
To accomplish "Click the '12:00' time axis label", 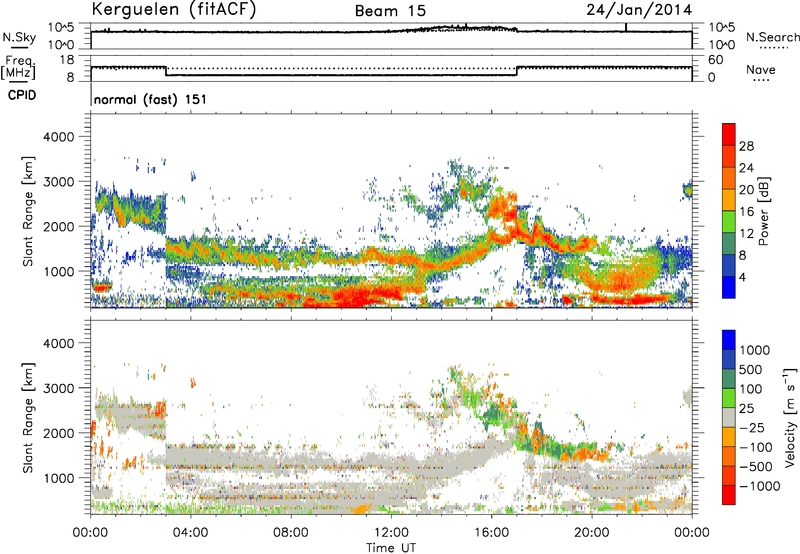I will 391,533.
